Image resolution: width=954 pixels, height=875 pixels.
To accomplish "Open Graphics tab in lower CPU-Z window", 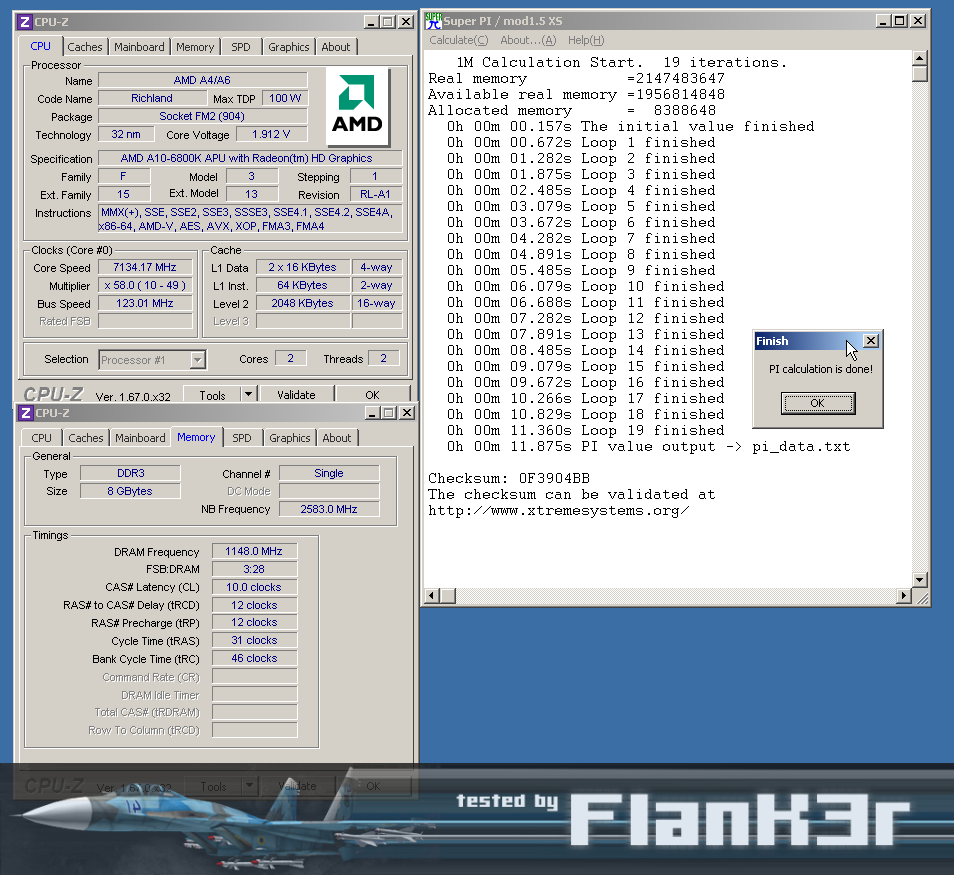I will tap(290, 438).
